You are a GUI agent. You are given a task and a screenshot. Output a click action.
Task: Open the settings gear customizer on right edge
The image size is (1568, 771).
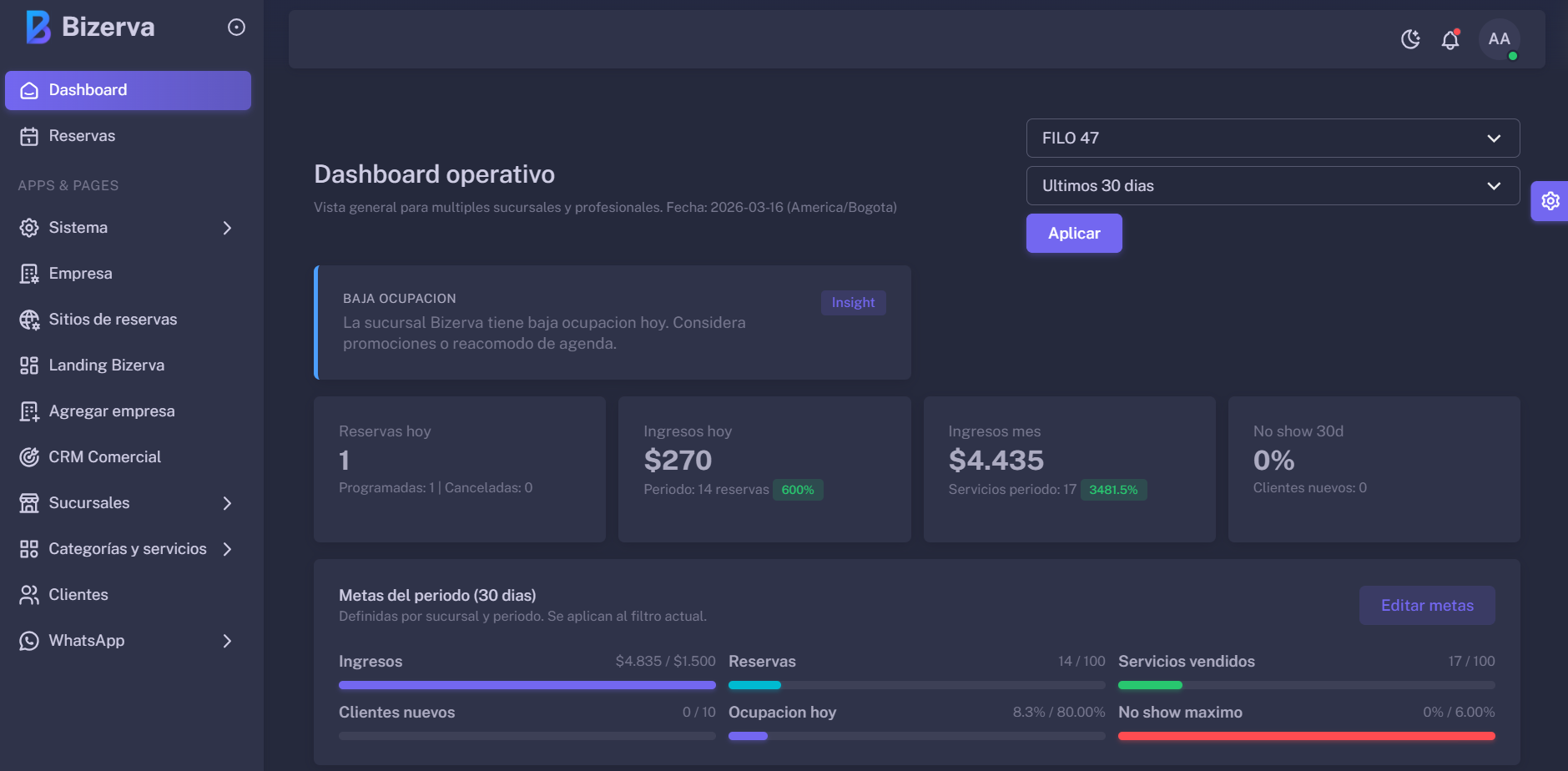point(1550,201)
